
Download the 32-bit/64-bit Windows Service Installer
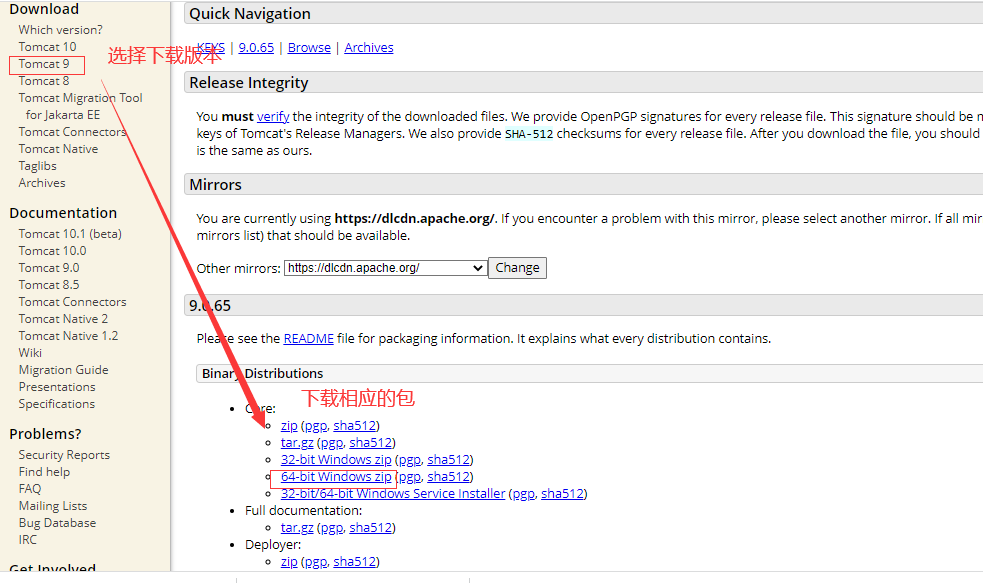tap(393, 494)
